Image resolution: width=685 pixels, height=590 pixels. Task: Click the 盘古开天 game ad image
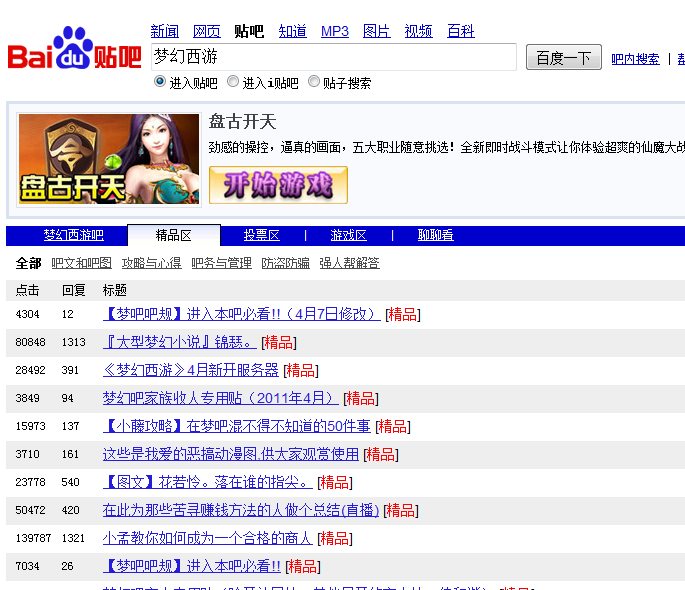[x=109, y=159]
